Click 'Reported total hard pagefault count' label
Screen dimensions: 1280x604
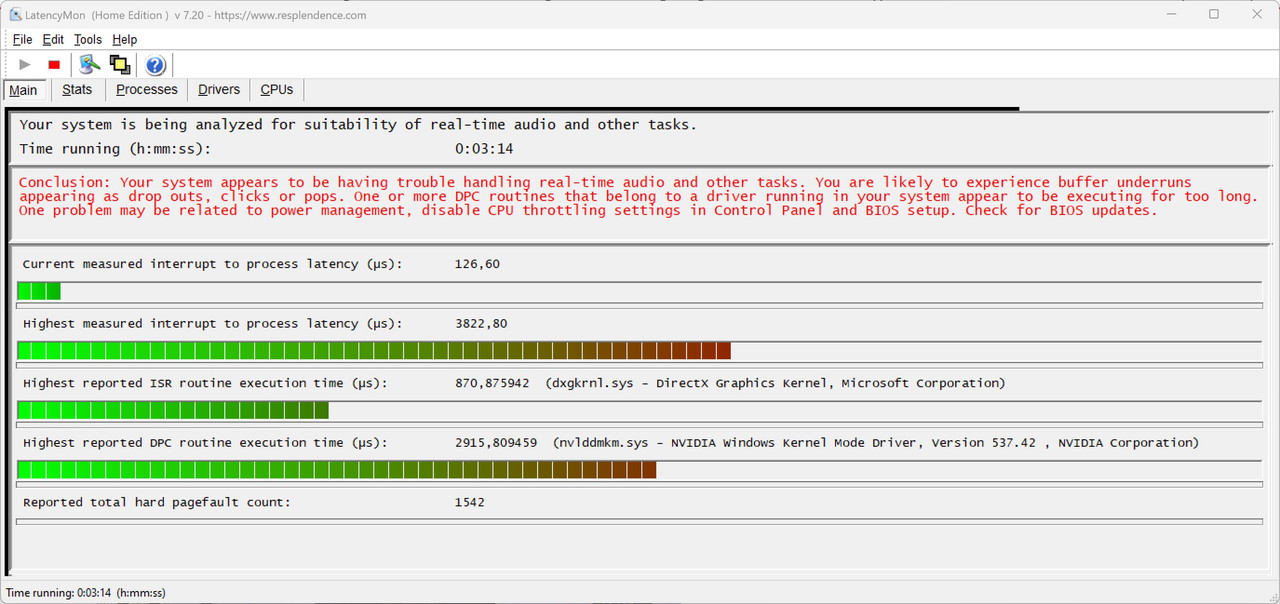[x=157, y=502]
